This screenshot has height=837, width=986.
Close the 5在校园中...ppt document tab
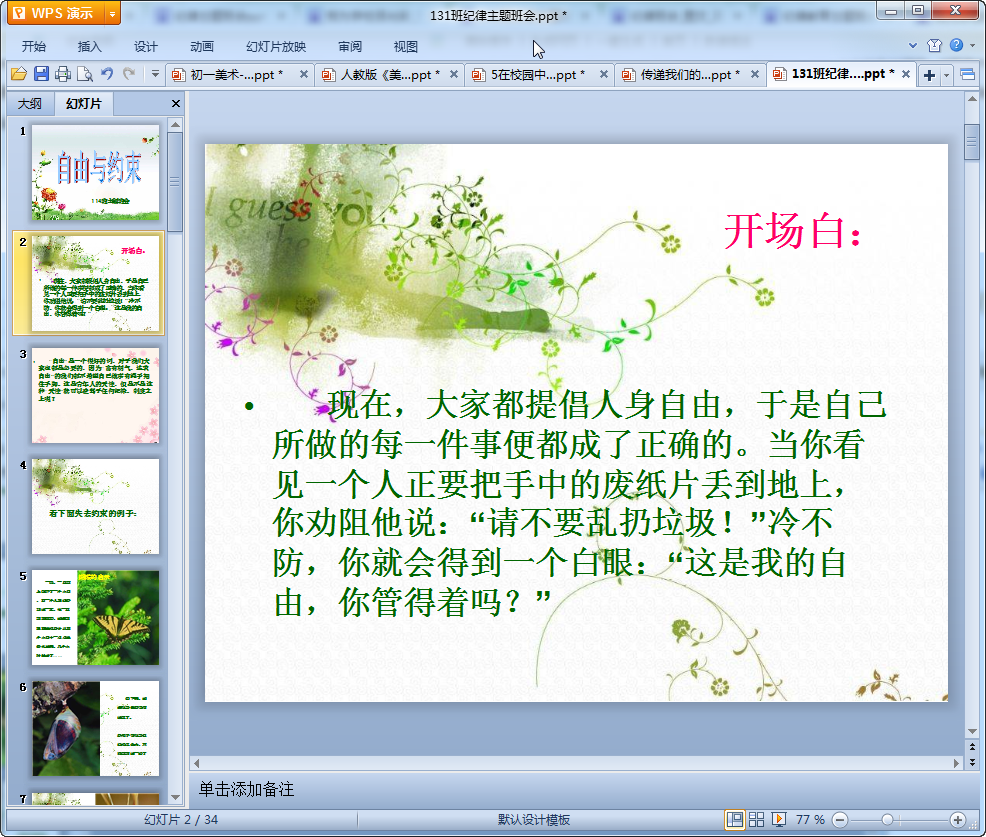pos(604,74)
